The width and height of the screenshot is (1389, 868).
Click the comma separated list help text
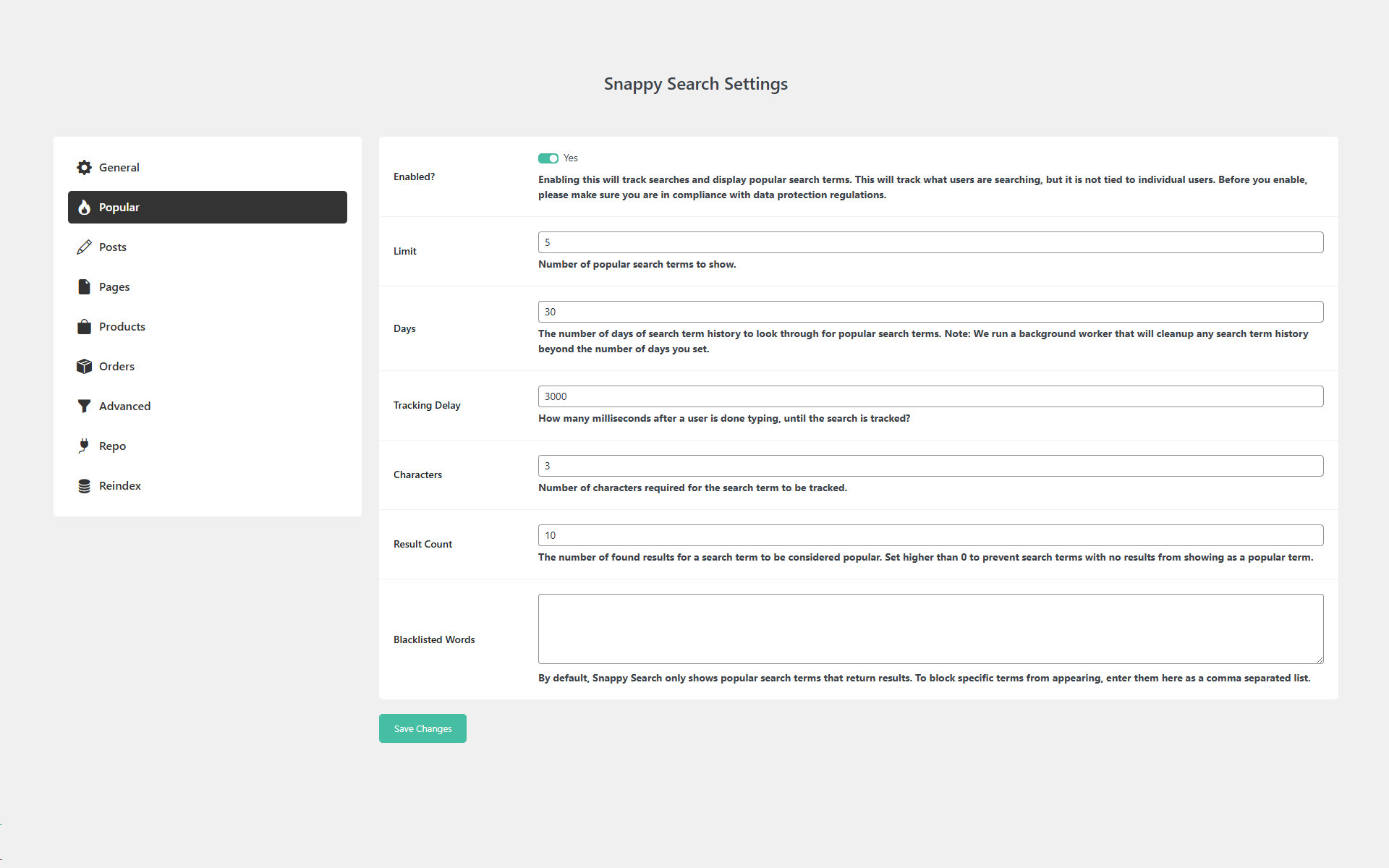(925, 678)
